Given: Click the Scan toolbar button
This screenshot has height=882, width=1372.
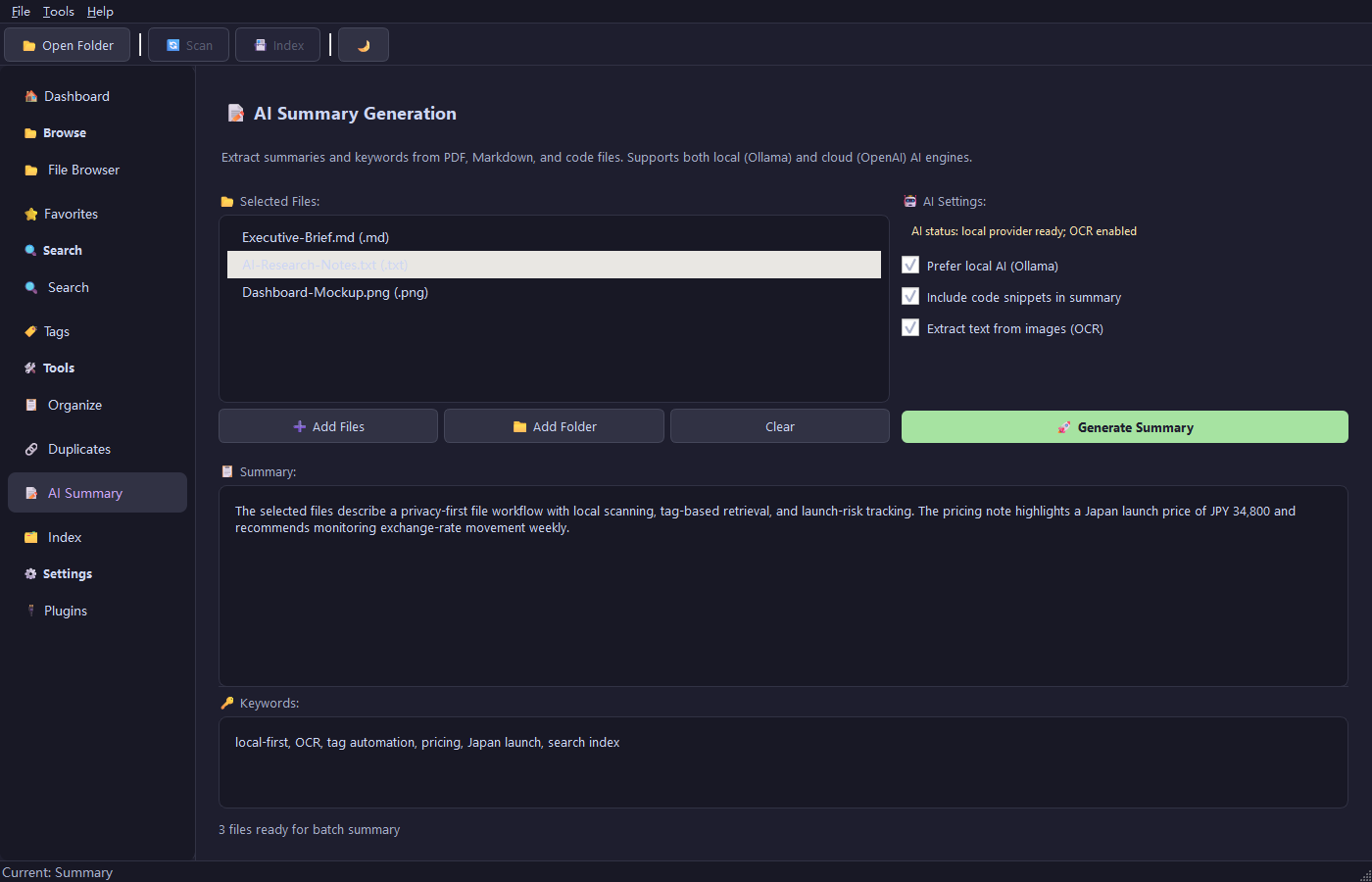Looking at the screenshot, I should tap(189, 45).
